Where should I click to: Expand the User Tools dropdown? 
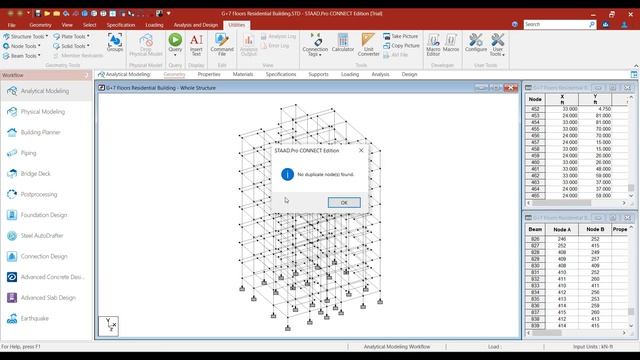[497, 44]
